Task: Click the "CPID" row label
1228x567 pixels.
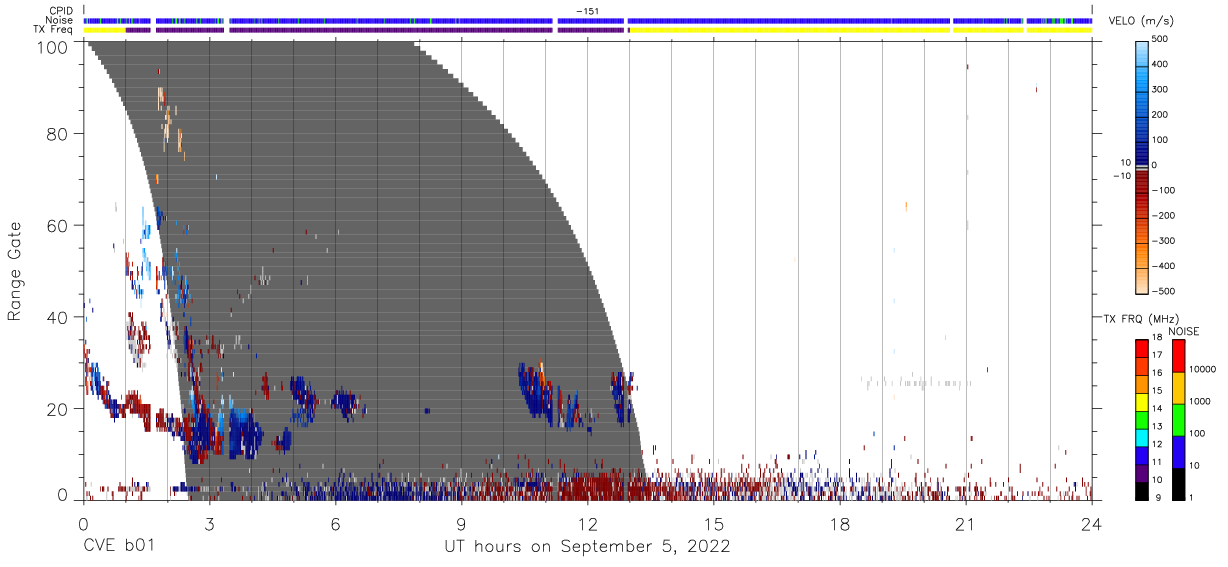Action: point(61,10)
